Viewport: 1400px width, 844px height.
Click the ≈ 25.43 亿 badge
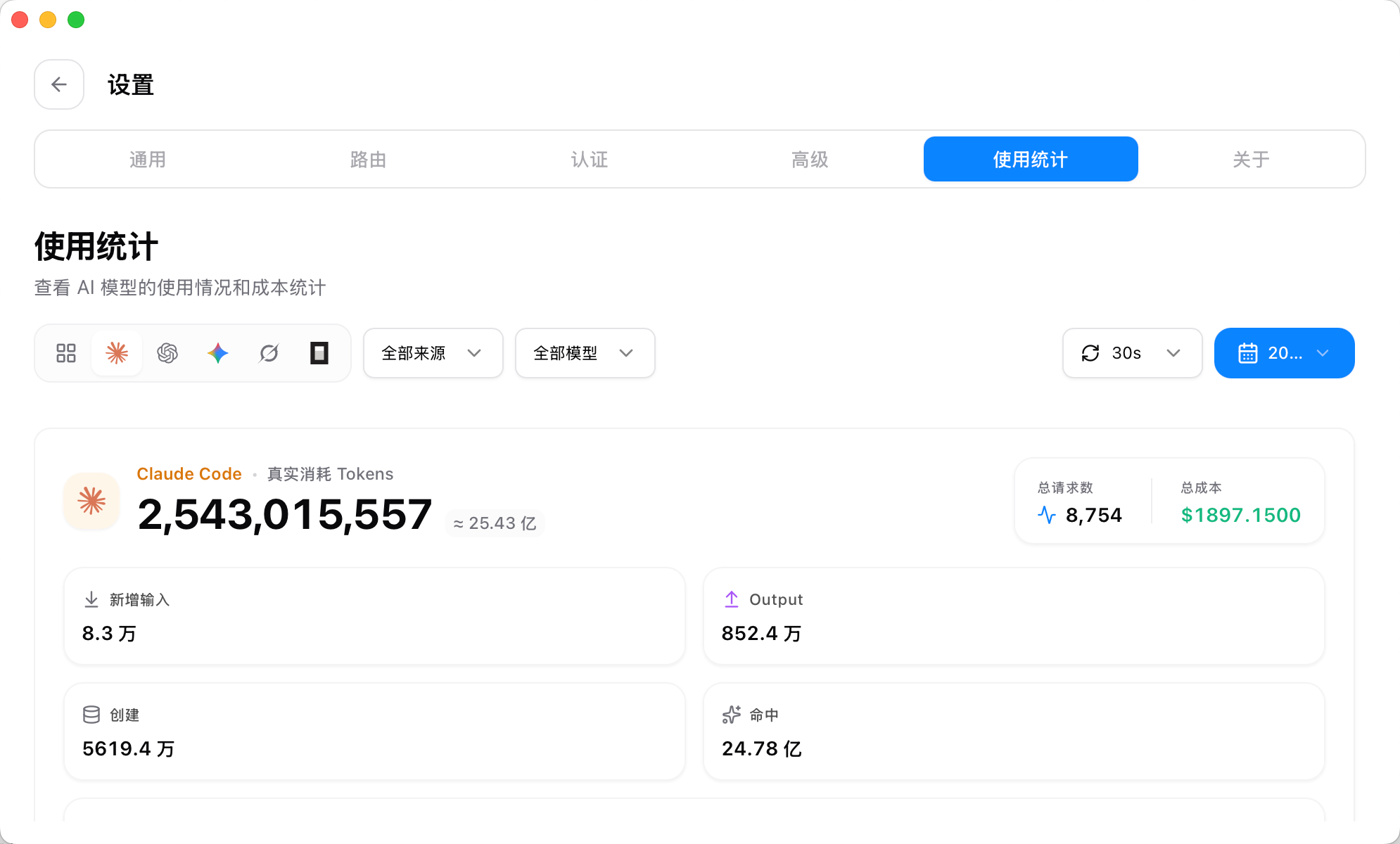pyautogui.click(x=495, y=523)
